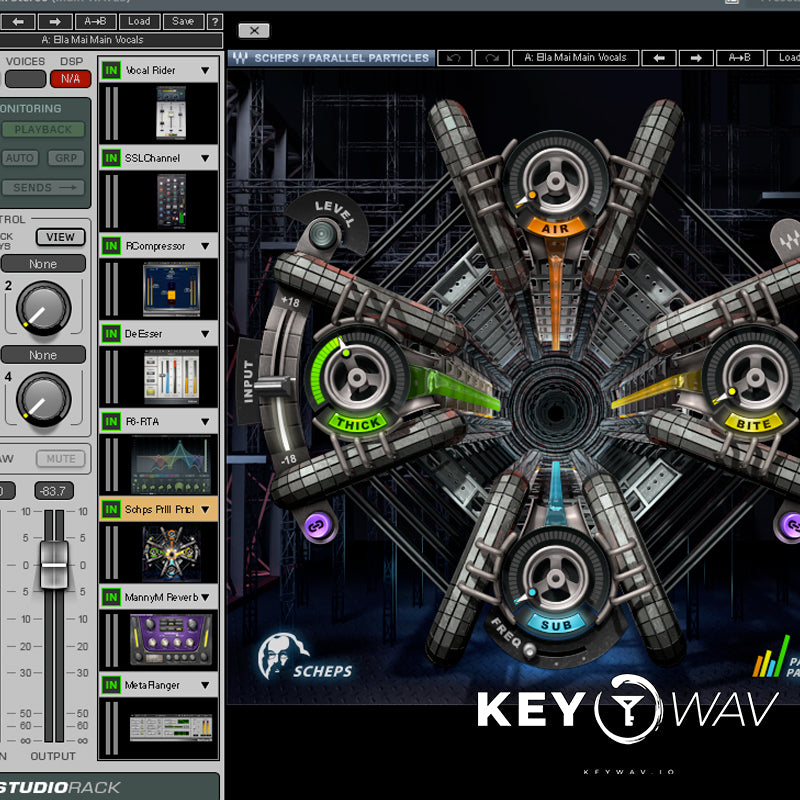The image size is (800, 800).
Task: Open the Vocal Rider slot dropdown arrow
Action: coord(205,70)
